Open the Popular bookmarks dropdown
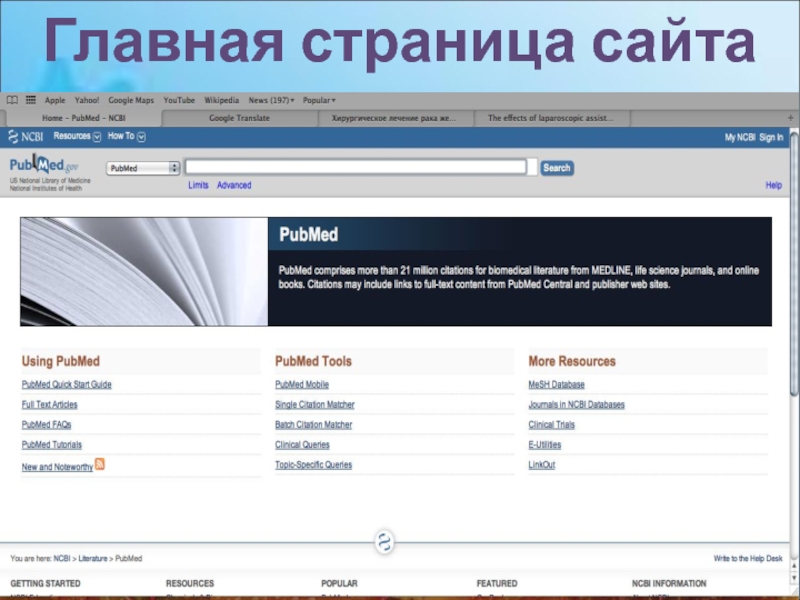 (319, 101)
